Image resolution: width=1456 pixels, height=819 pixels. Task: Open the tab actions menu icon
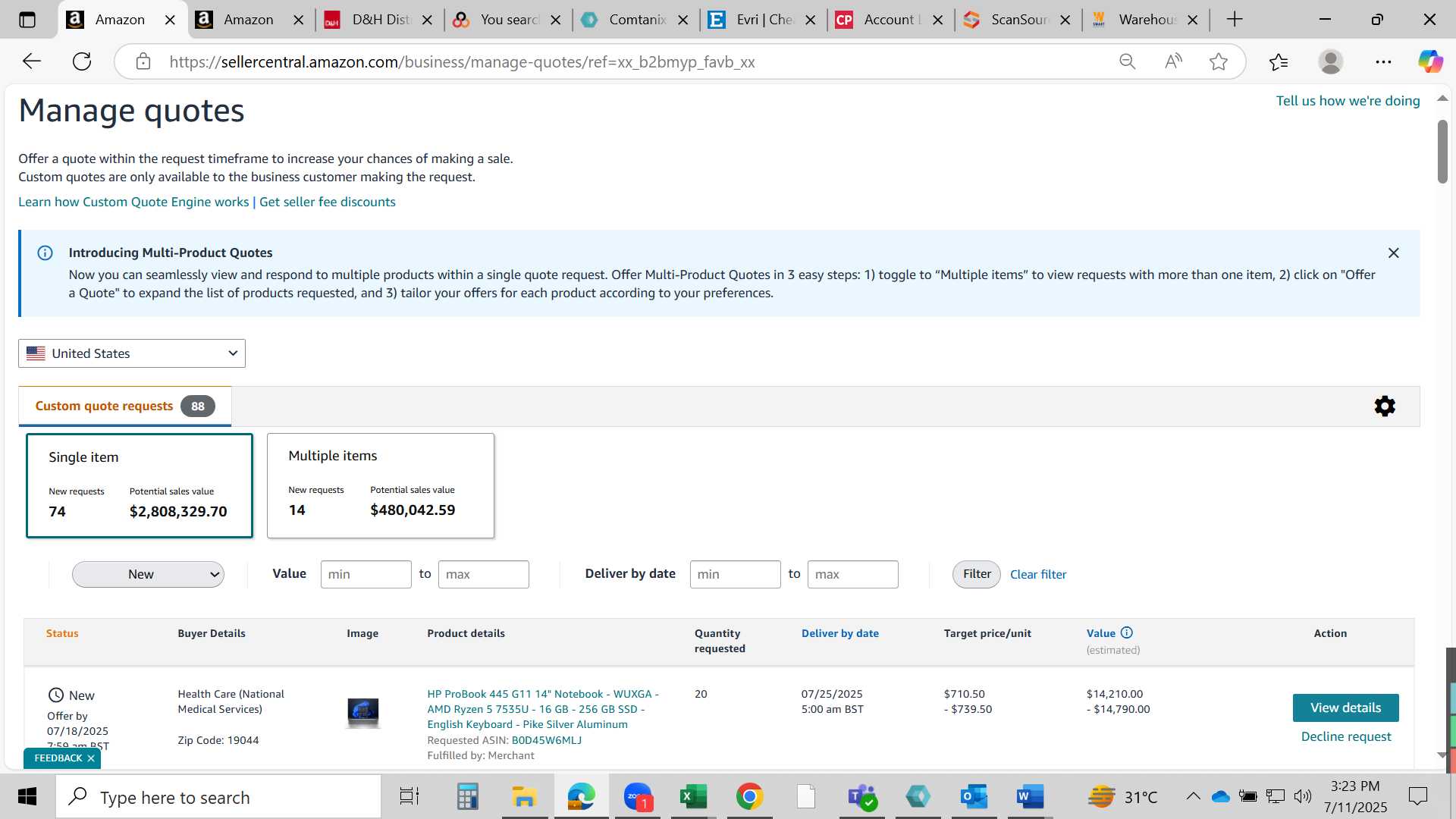coord(27,20)
